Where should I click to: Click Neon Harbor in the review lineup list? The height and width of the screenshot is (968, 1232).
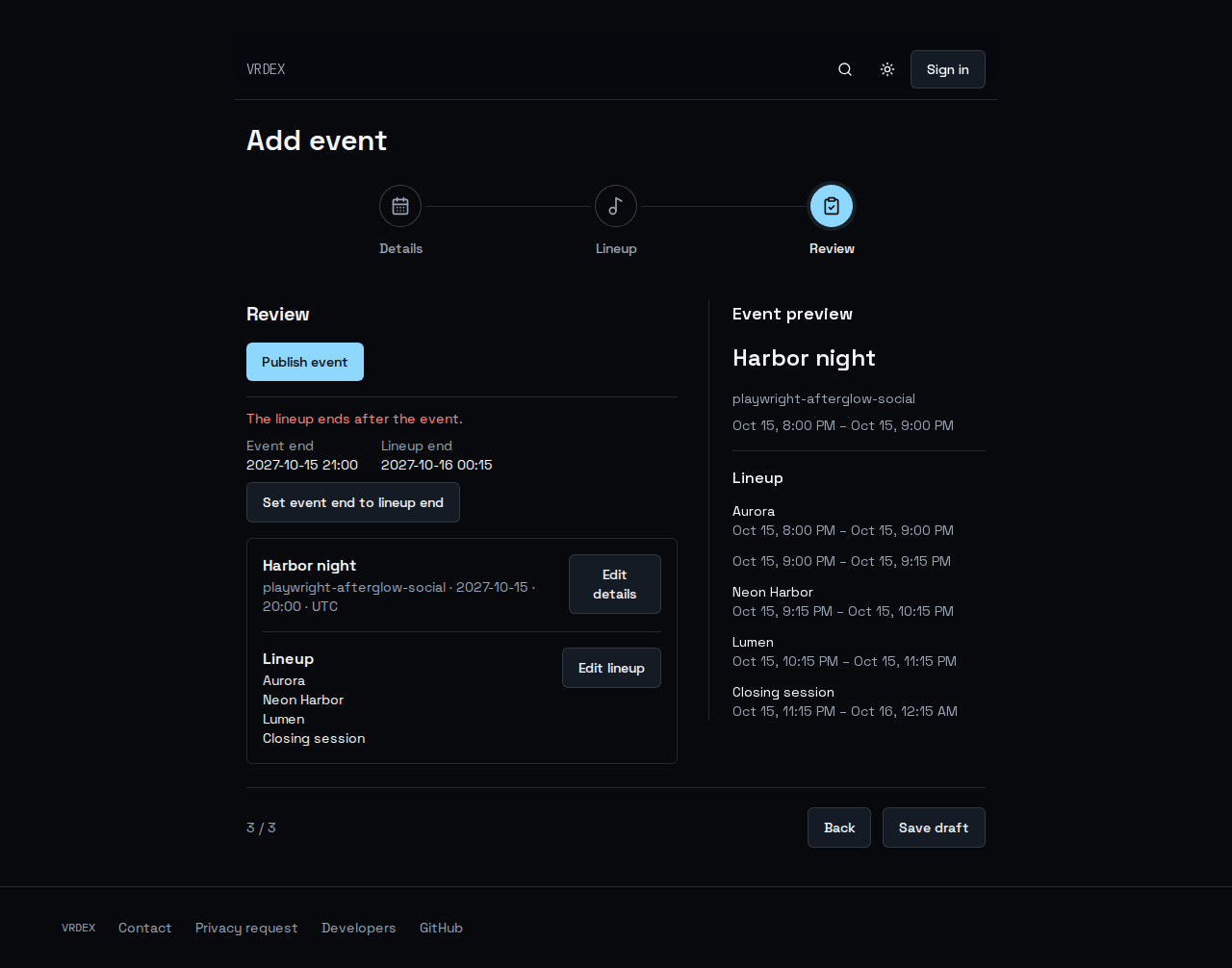tap(303, 700)
